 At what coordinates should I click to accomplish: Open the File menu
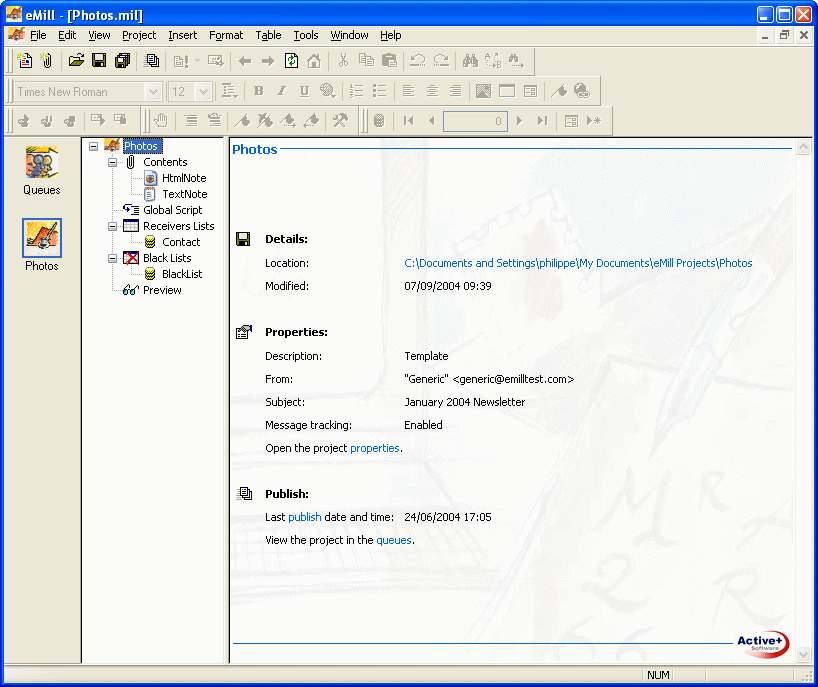tap(38, 35)
